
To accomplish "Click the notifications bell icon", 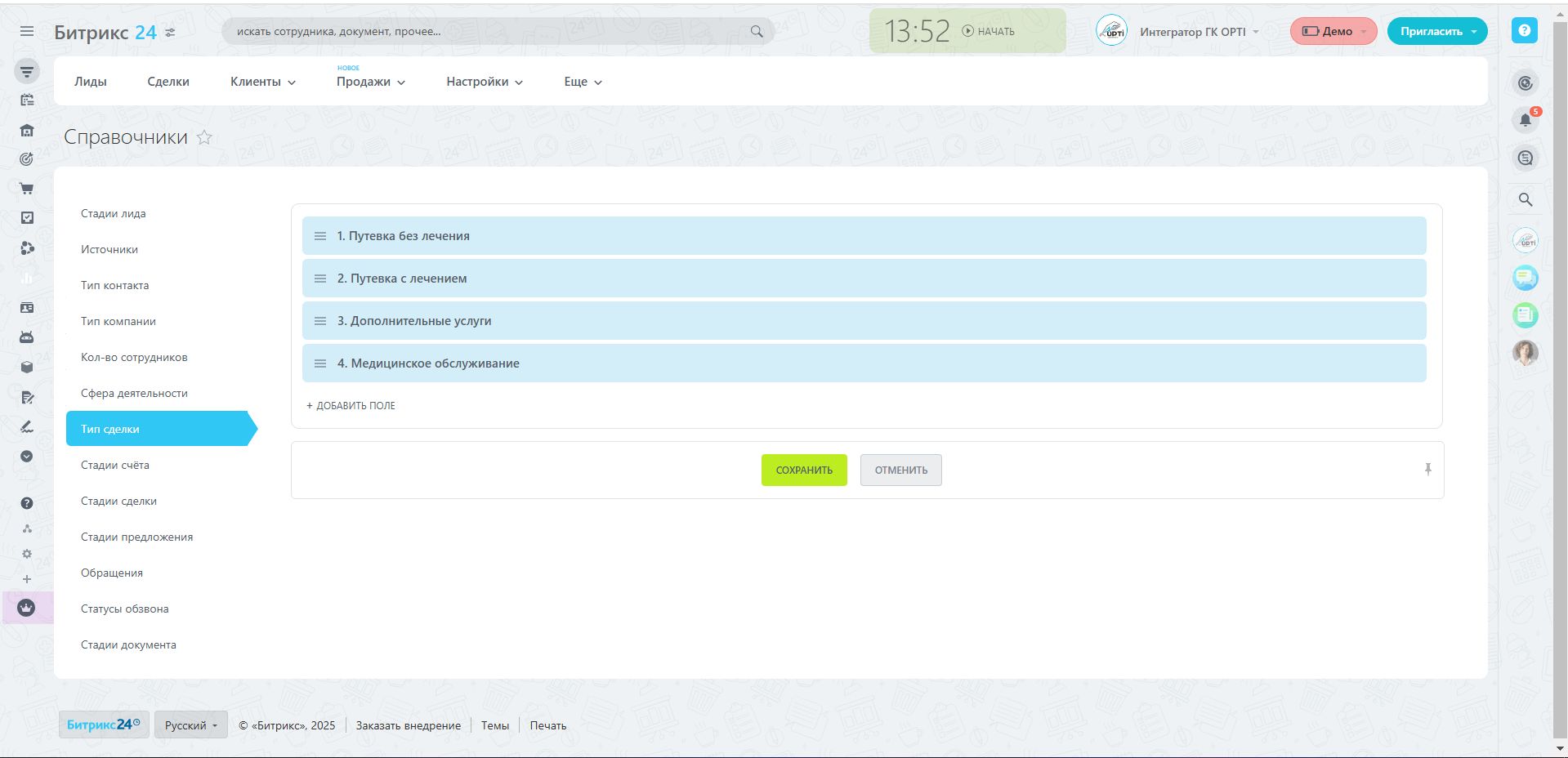I will pos(1525,120).
